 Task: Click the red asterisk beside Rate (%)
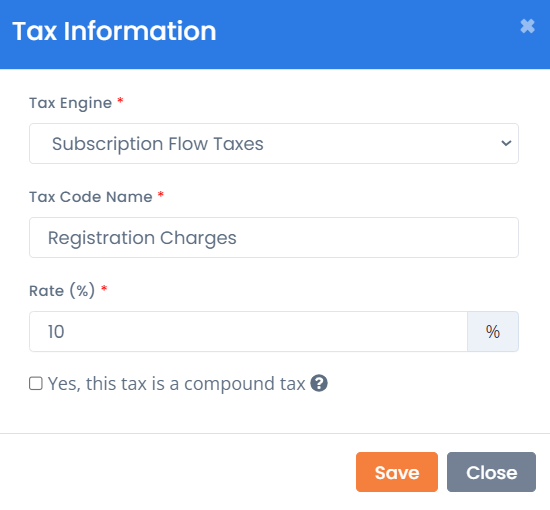pyautogui.click(x=104, y=288)
